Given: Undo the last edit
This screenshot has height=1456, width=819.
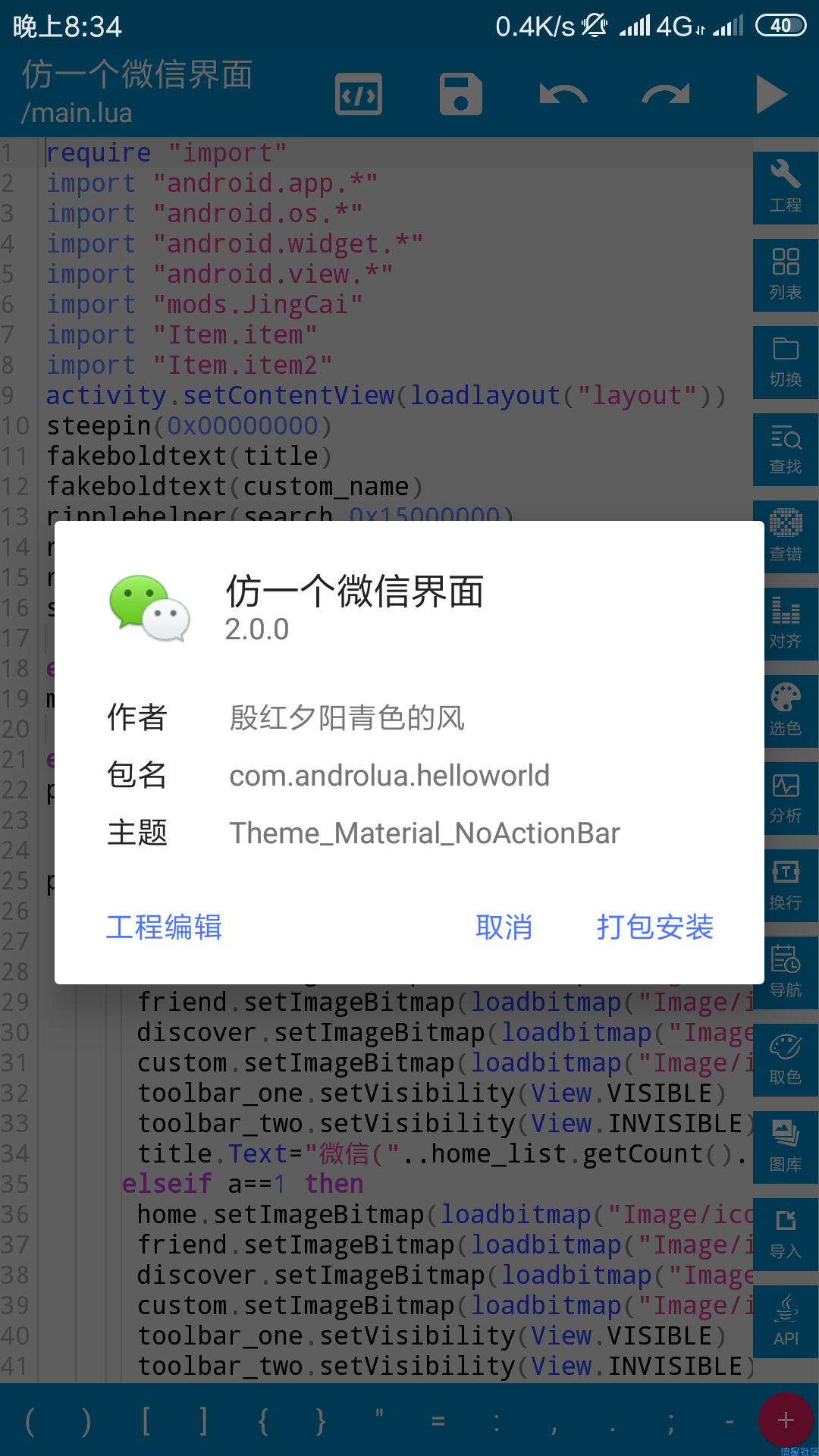Looking at the screenshot, I should click(x=563, y=95).
